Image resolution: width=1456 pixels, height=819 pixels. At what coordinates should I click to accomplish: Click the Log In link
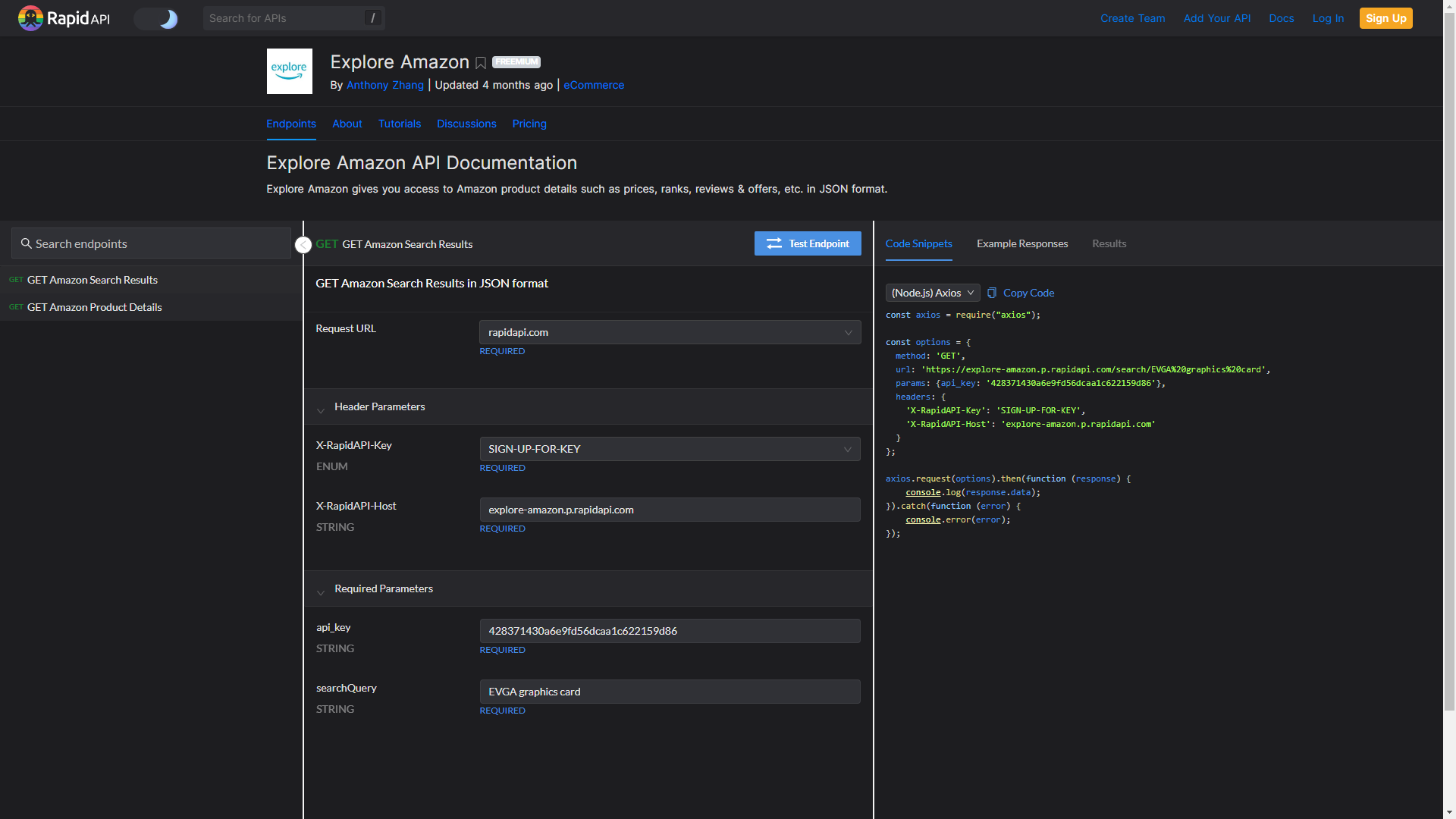click(1328, 18)
